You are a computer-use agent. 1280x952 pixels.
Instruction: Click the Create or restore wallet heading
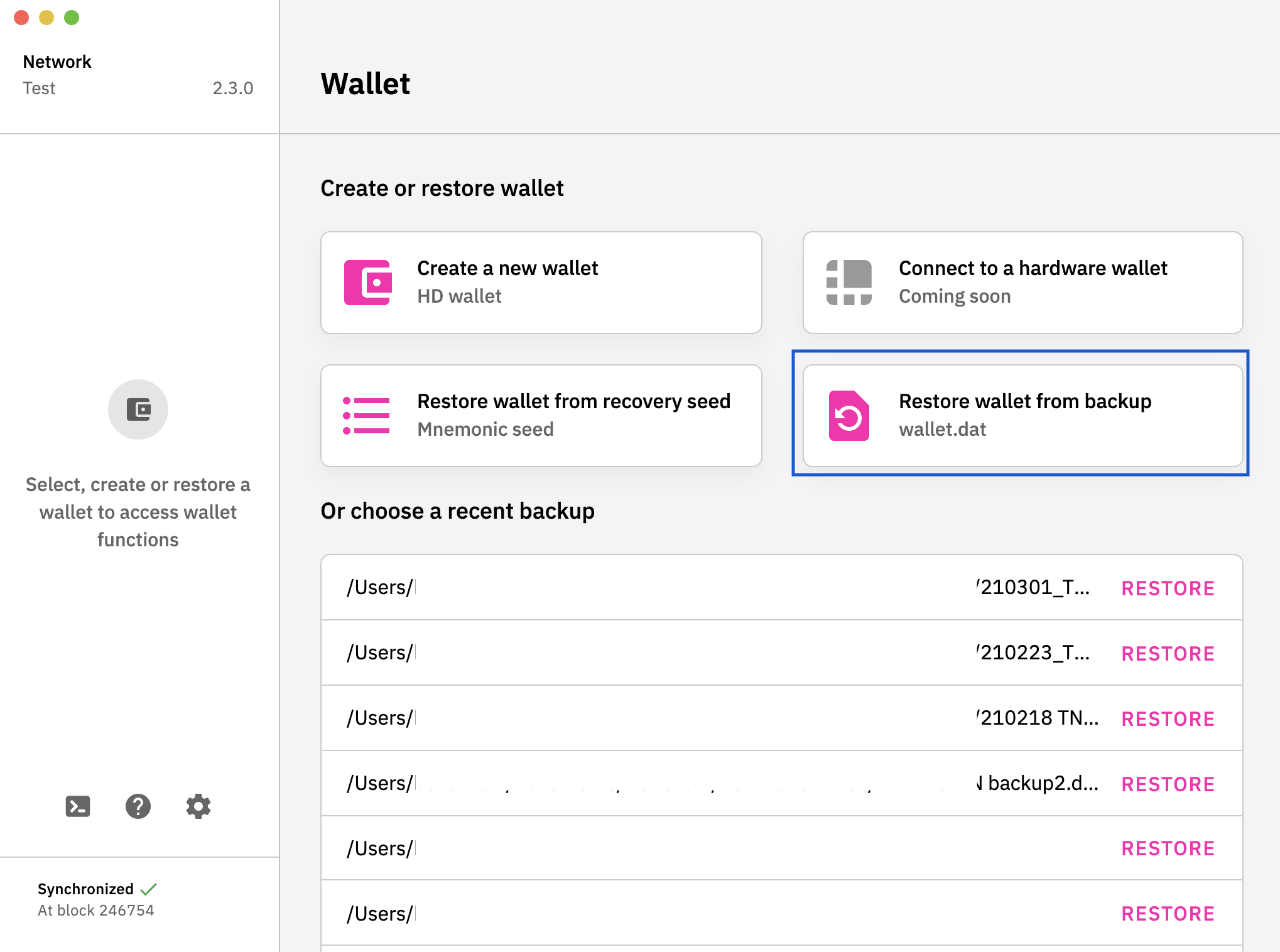(x=442, y=188)
